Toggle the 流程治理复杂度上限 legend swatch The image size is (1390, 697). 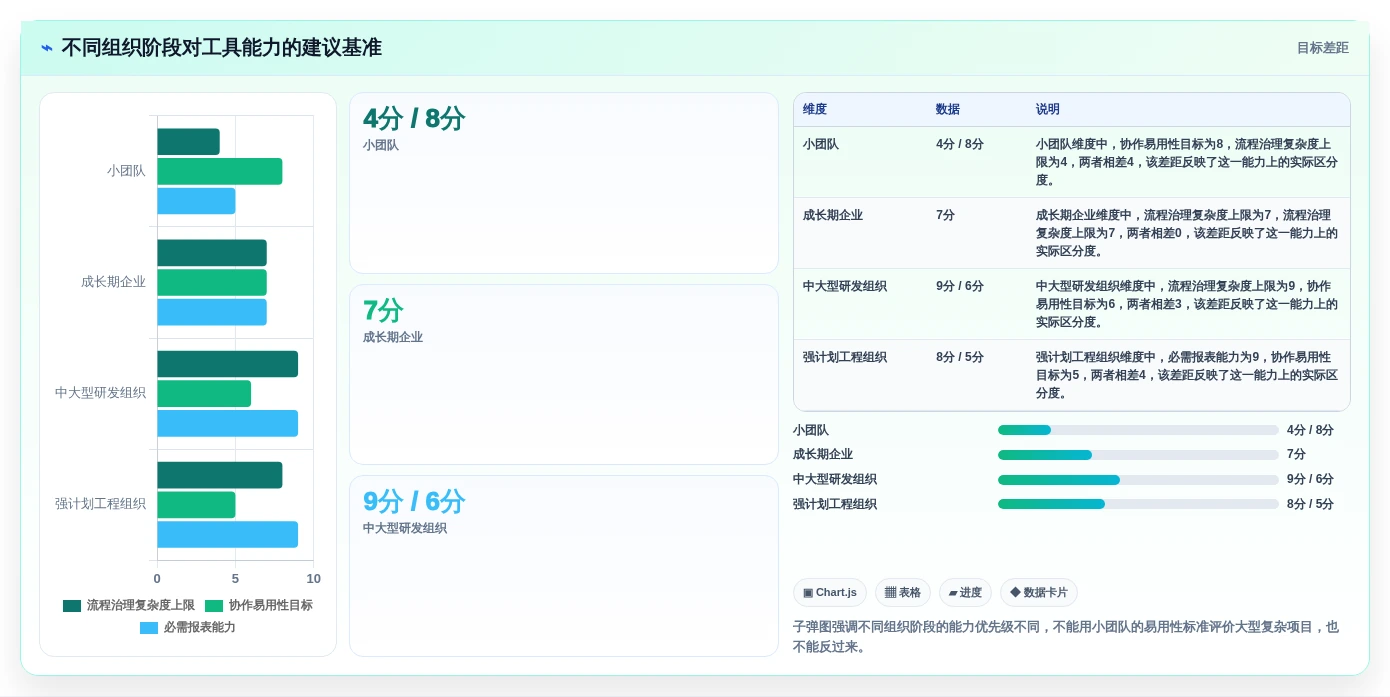click(72, 606)
